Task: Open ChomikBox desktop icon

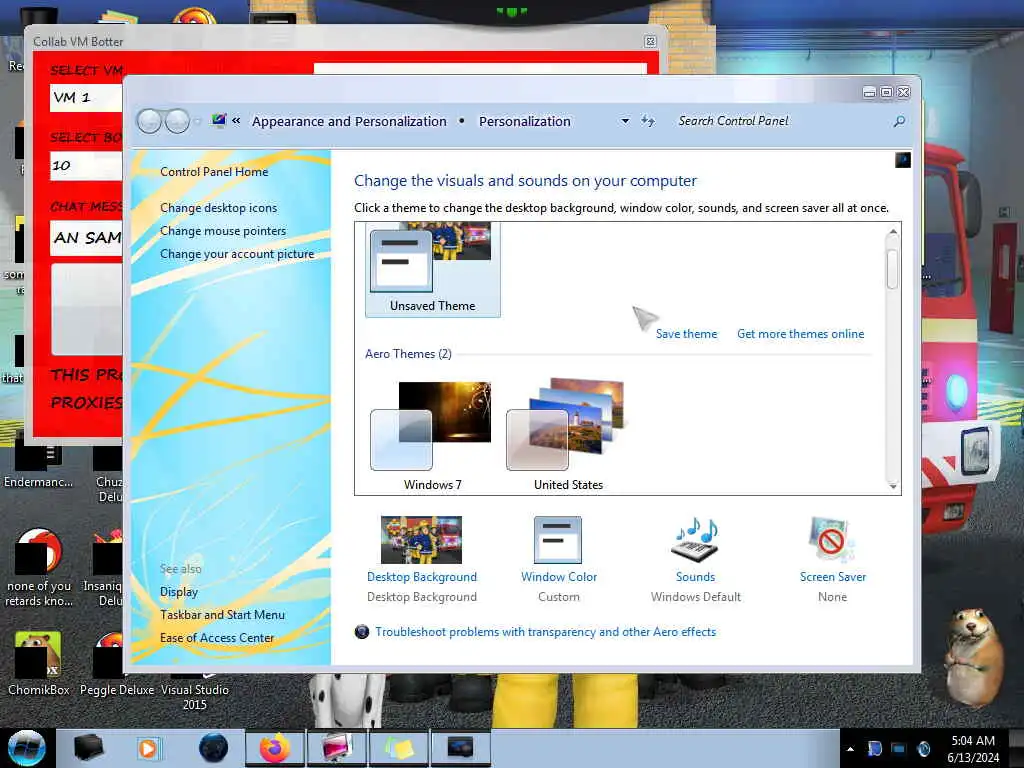Action: pos(39,664)
